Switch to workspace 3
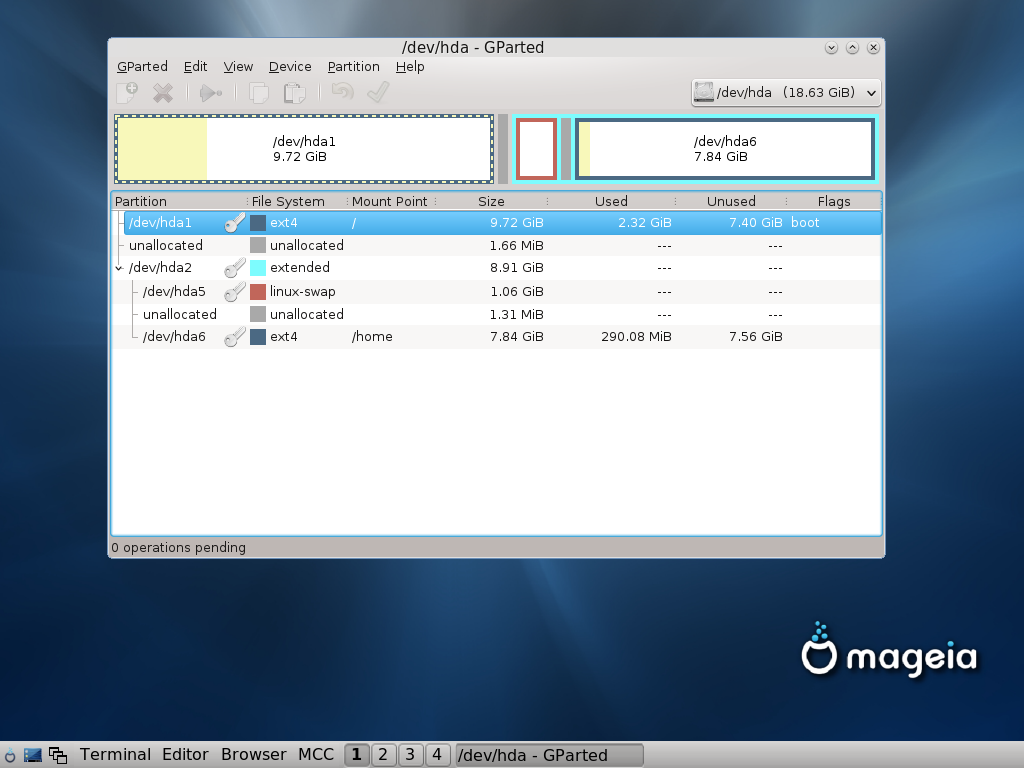The height and width of the screenshot is (768, 1024). coord(410,755)
